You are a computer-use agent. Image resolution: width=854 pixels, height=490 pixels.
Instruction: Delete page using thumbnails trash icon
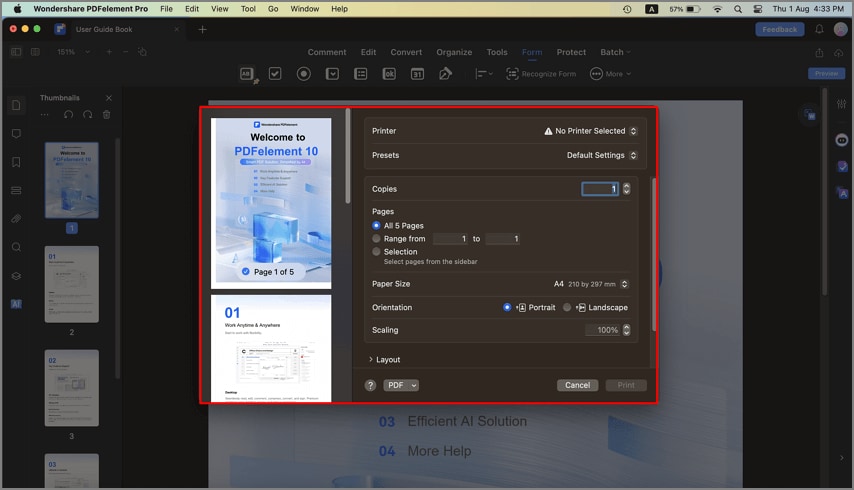(107, 115)
